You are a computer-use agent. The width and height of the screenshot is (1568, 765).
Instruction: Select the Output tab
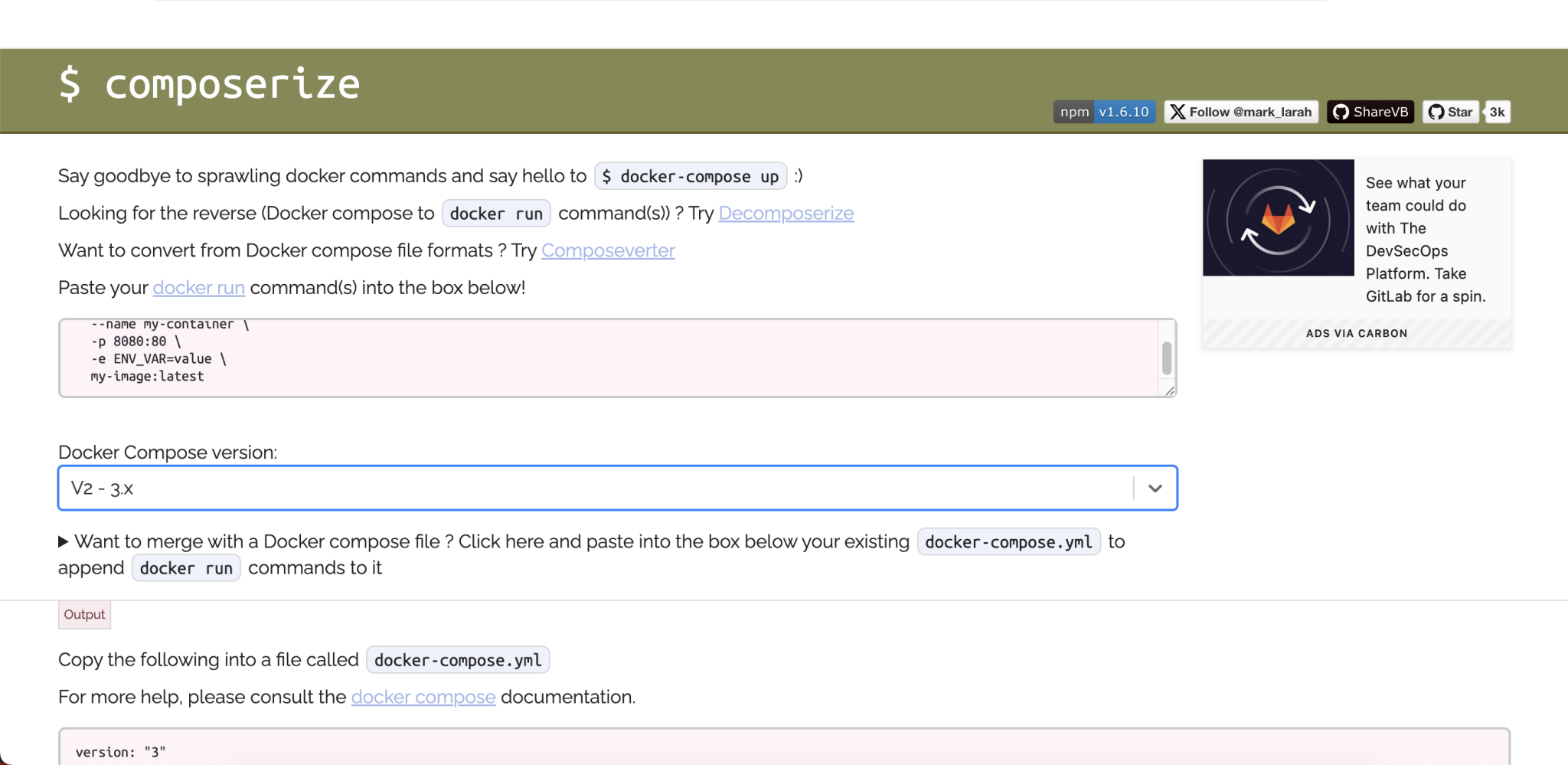click(84, 614)
